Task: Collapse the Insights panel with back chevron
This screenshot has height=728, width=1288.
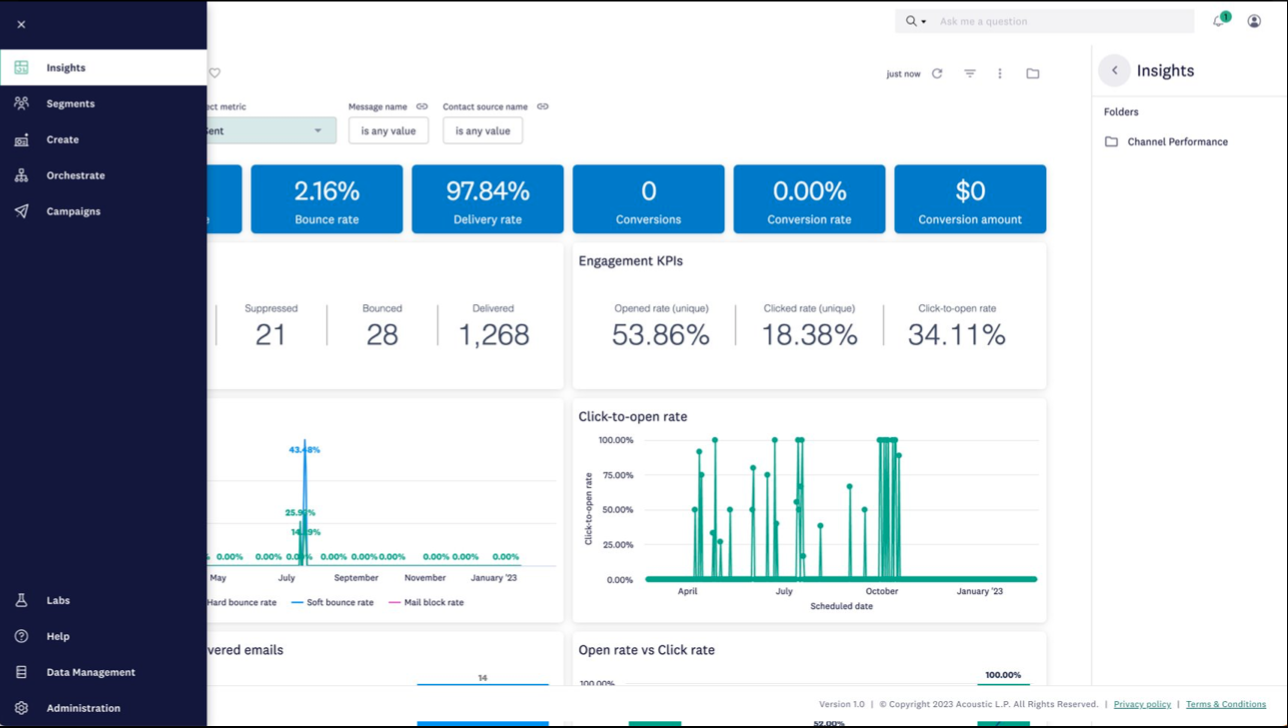Action: click(x=1115, y=71)
